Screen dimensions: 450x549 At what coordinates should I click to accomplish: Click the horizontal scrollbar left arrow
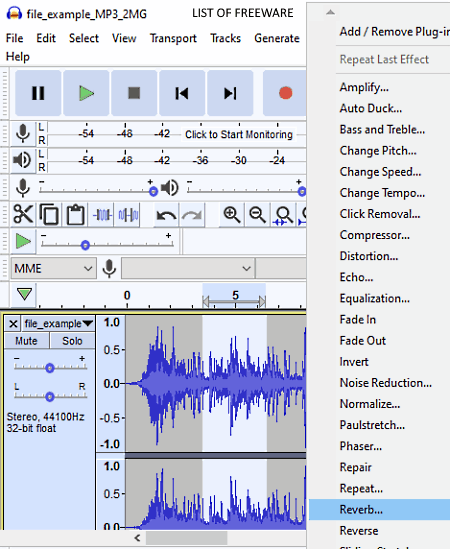[137, 538]
